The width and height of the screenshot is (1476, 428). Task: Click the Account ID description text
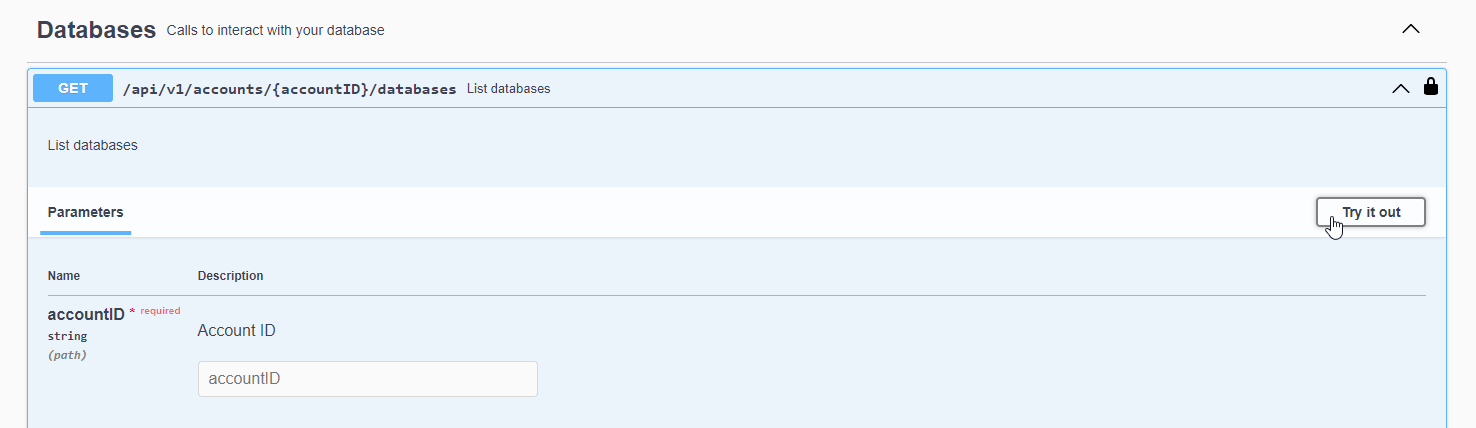tap(236, 330)
